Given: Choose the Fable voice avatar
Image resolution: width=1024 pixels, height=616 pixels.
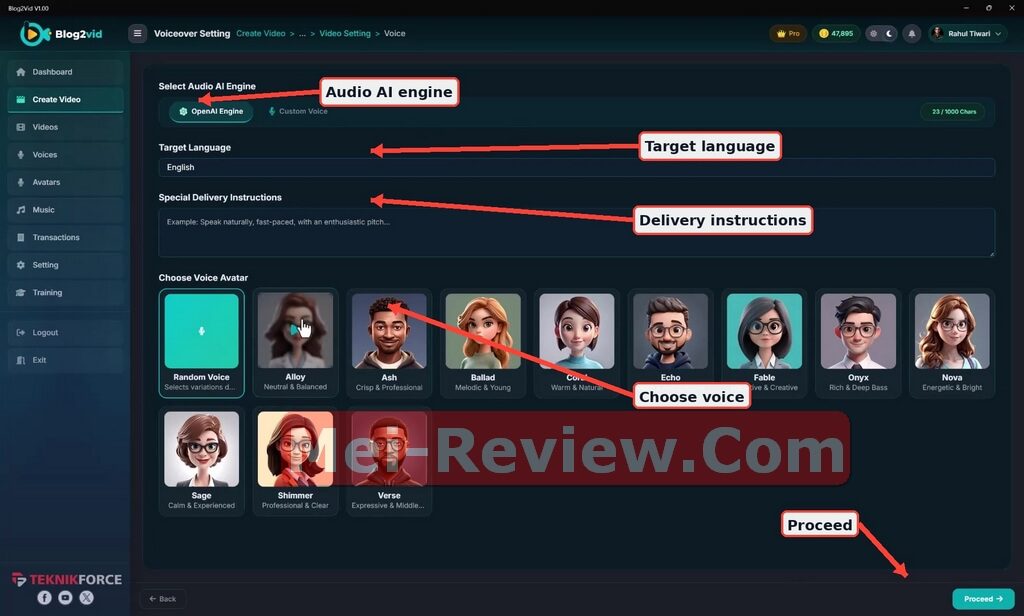Looking at the screenshot, I should (x=764, y=343).
